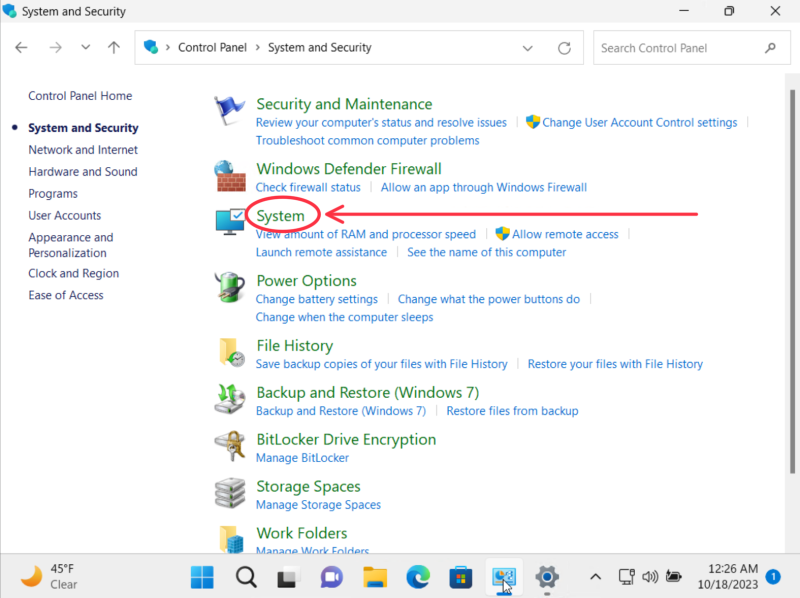
Task: Open the weather widget showing 45°F Clear
Action: point(48,577)
